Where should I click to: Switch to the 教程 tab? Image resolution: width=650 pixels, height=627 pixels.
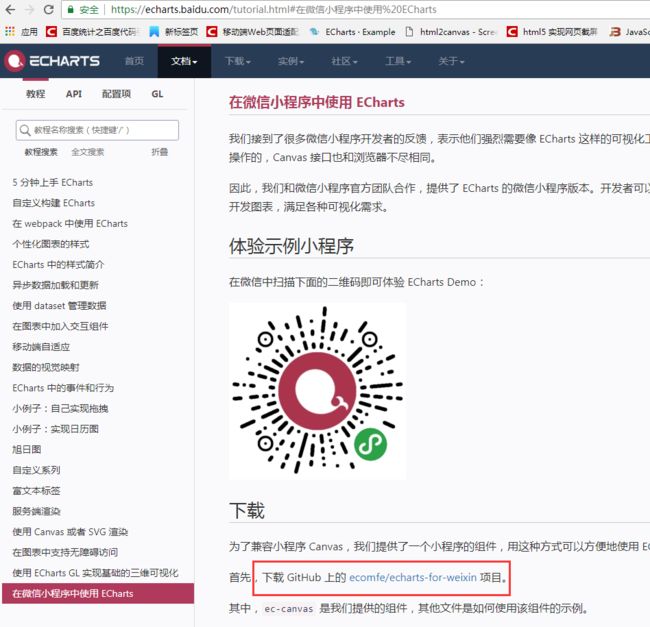point(36,94)
